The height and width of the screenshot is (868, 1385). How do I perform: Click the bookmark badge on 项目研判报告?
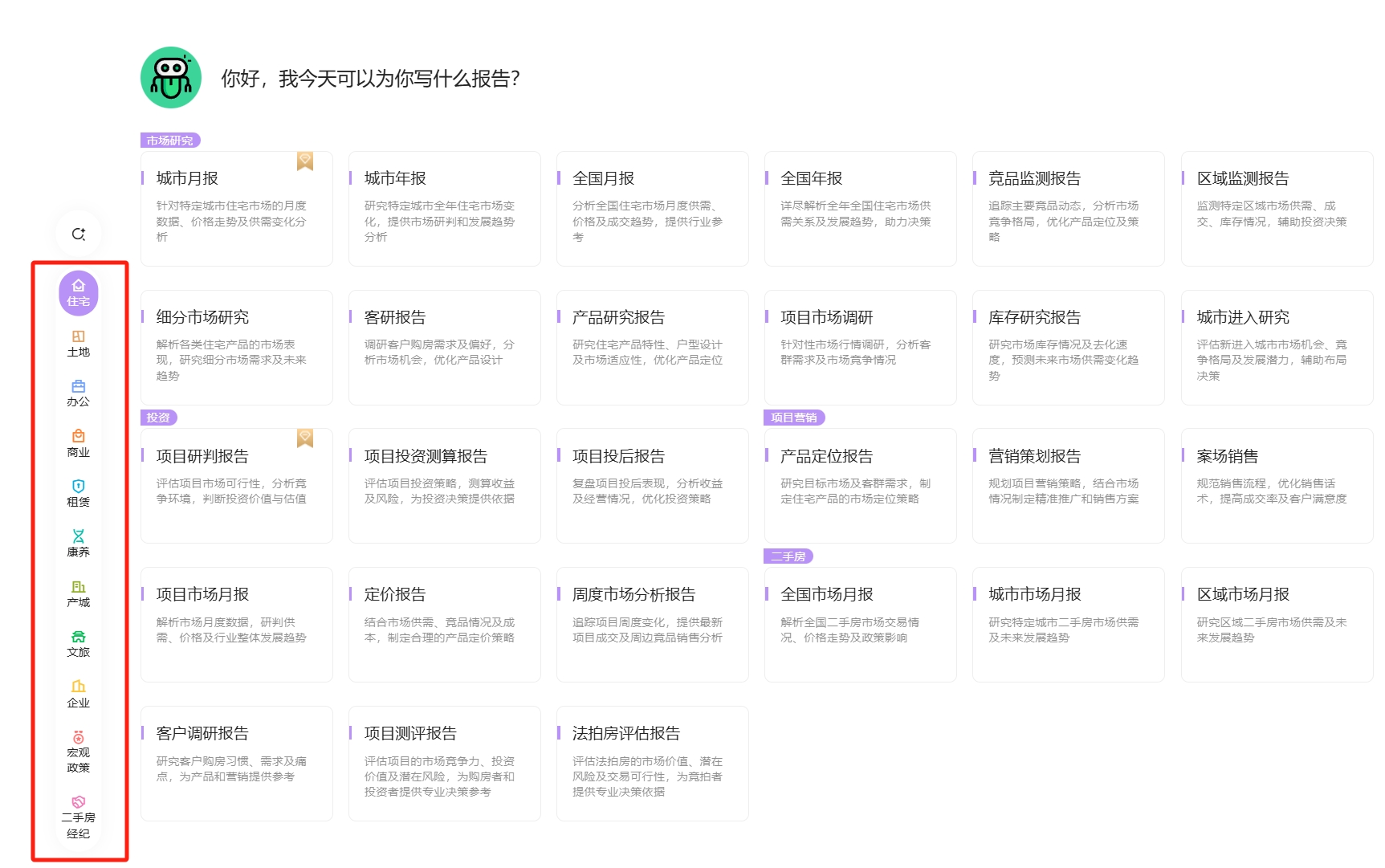305,438
